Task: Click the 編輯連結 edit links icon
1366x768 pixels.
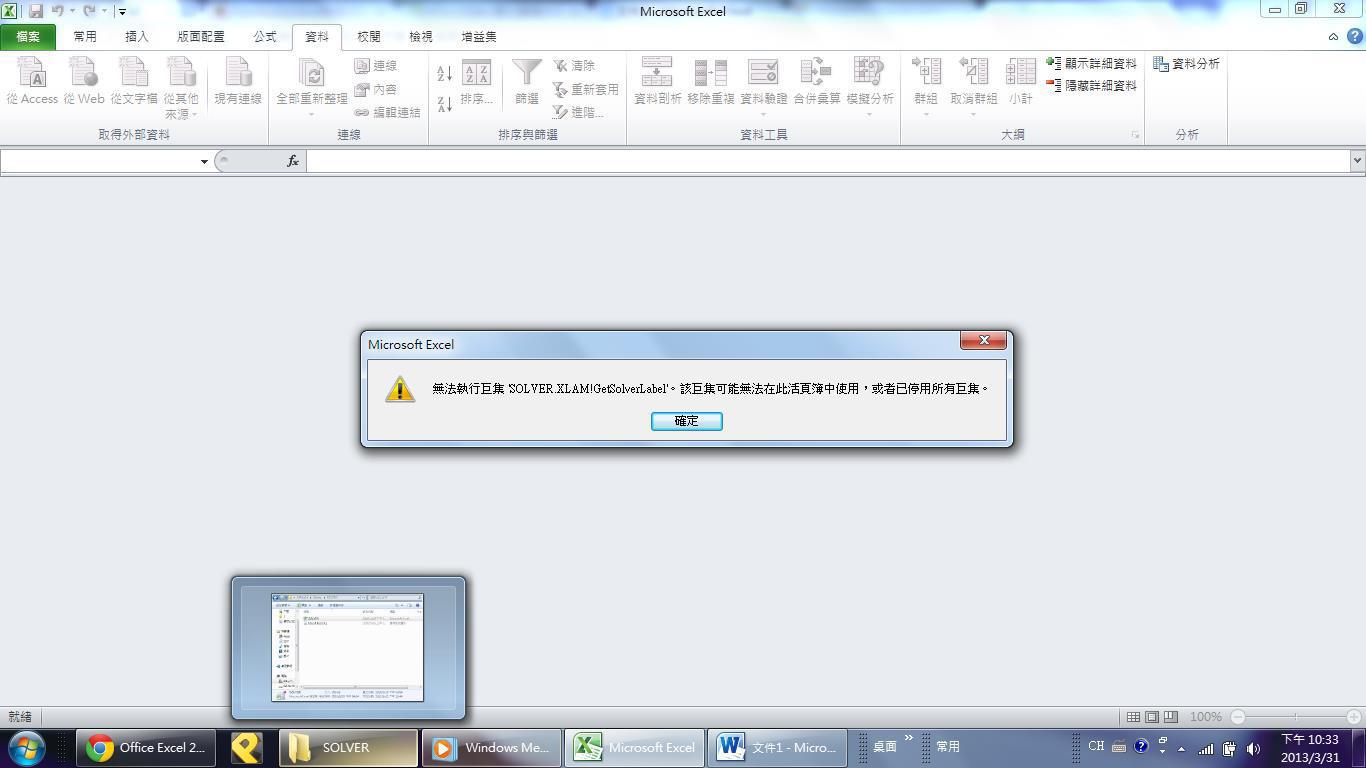Action: pos(387,112)
